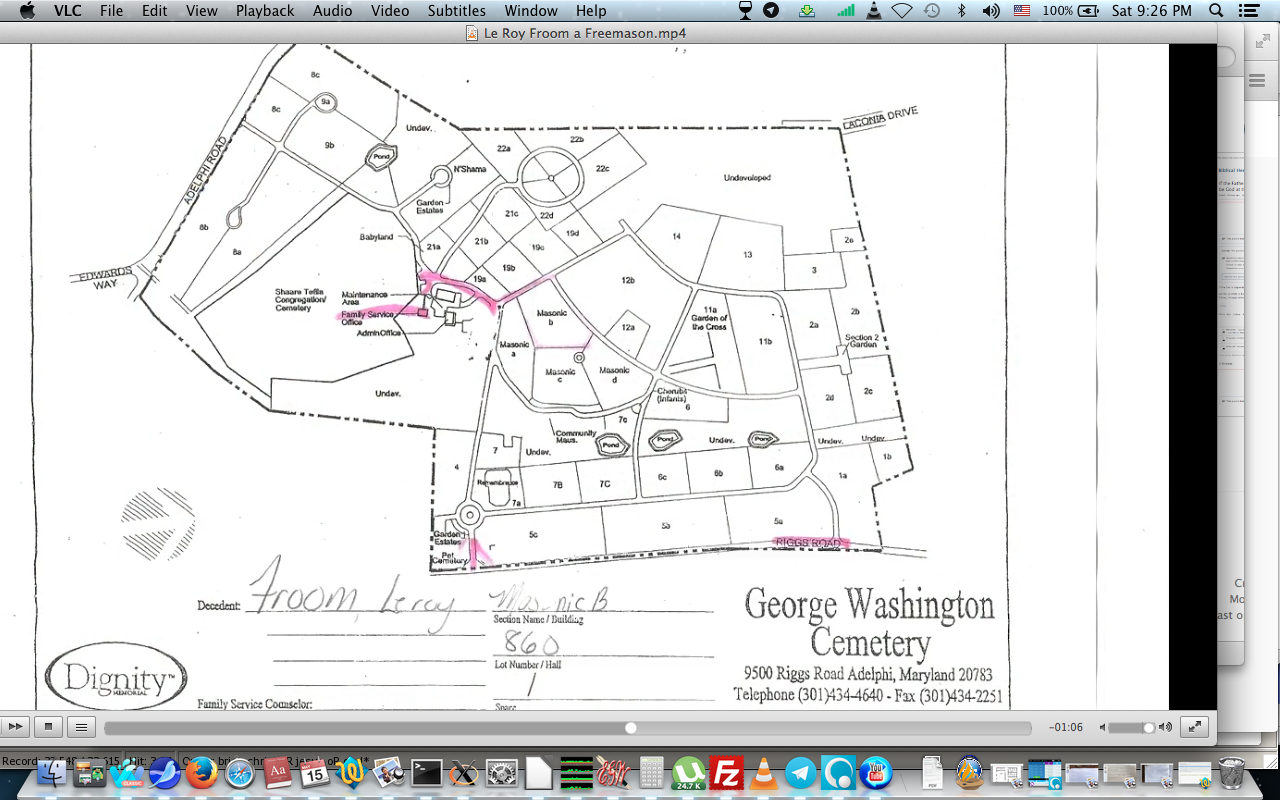The height and width of the screenshot is (800, 1280).
Task: Click VLC cone icon in the Dock
Action: [763, 773]
